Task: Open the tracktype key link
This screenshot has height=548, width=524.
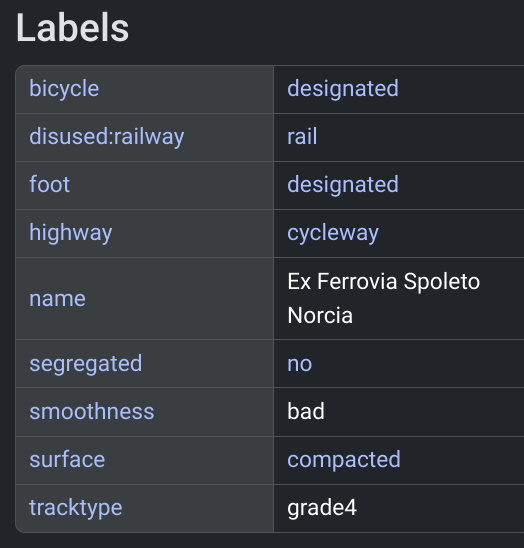Action: point(76,507)
